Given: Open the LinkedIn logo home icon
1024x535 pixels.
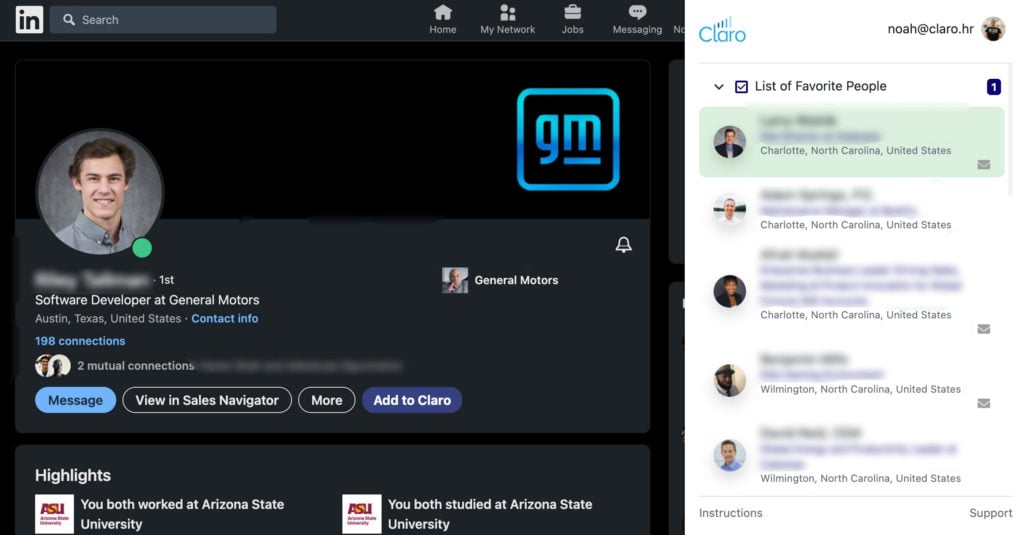Looking at the screenshot, I should tap(29, 20).
